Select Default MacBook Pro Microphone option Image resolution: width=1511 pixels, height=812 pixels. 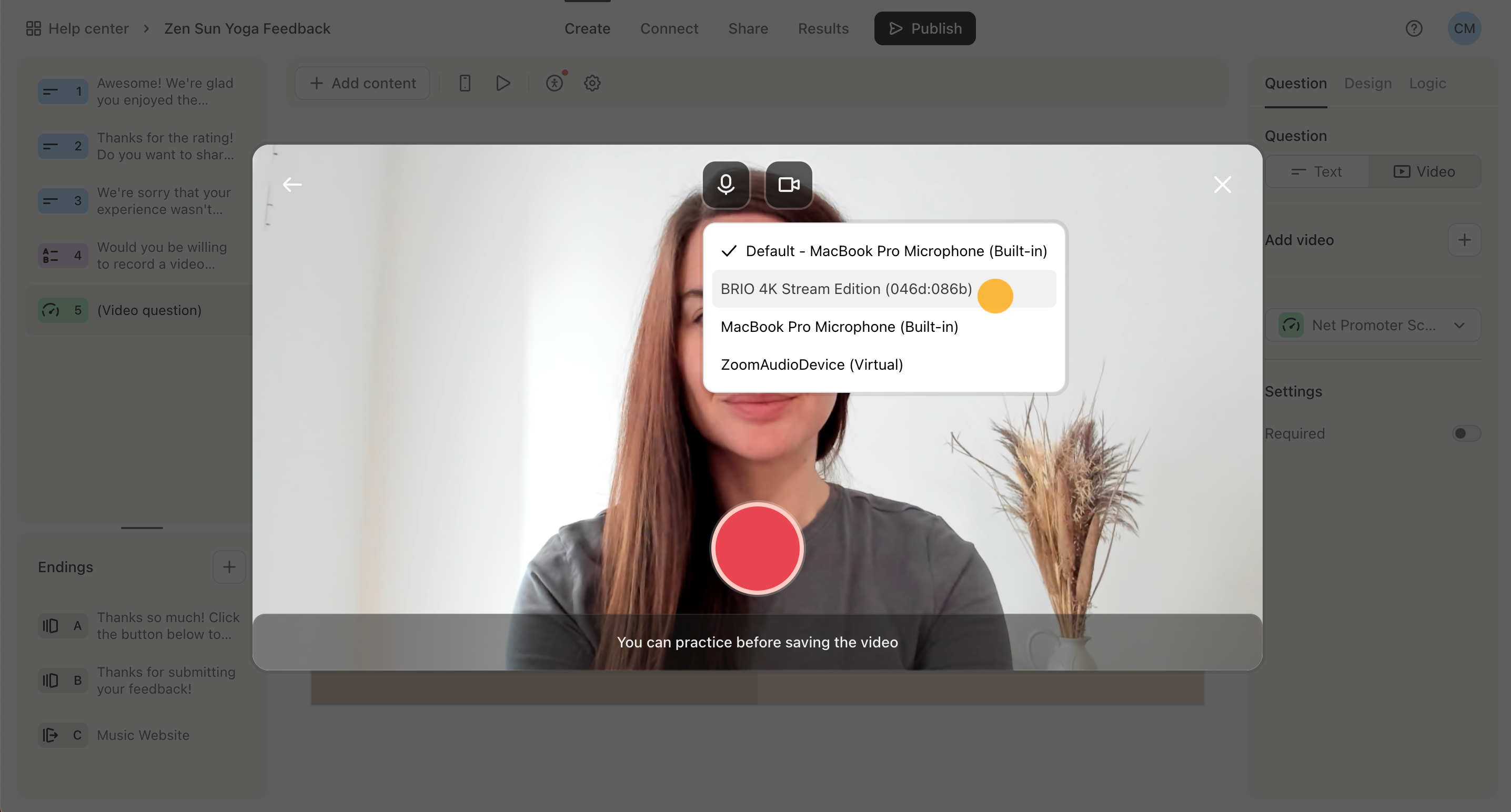pos(884,251)
